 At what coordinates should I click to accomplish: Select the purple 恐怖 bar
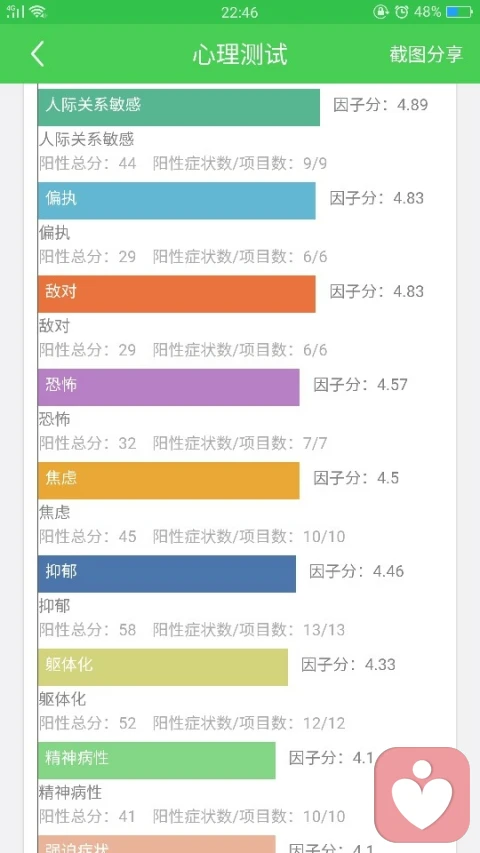pos(168,387)
